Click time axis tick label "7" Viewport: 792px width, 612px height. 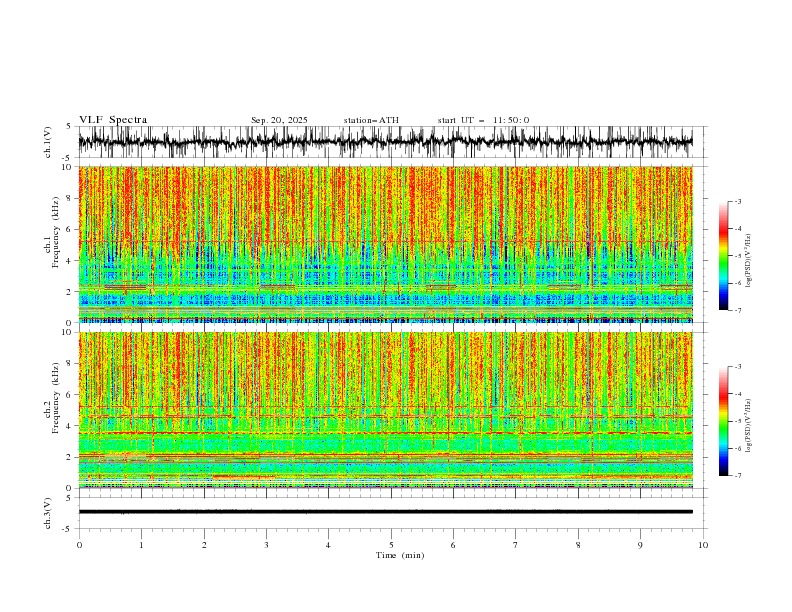(x=516, y=545)
